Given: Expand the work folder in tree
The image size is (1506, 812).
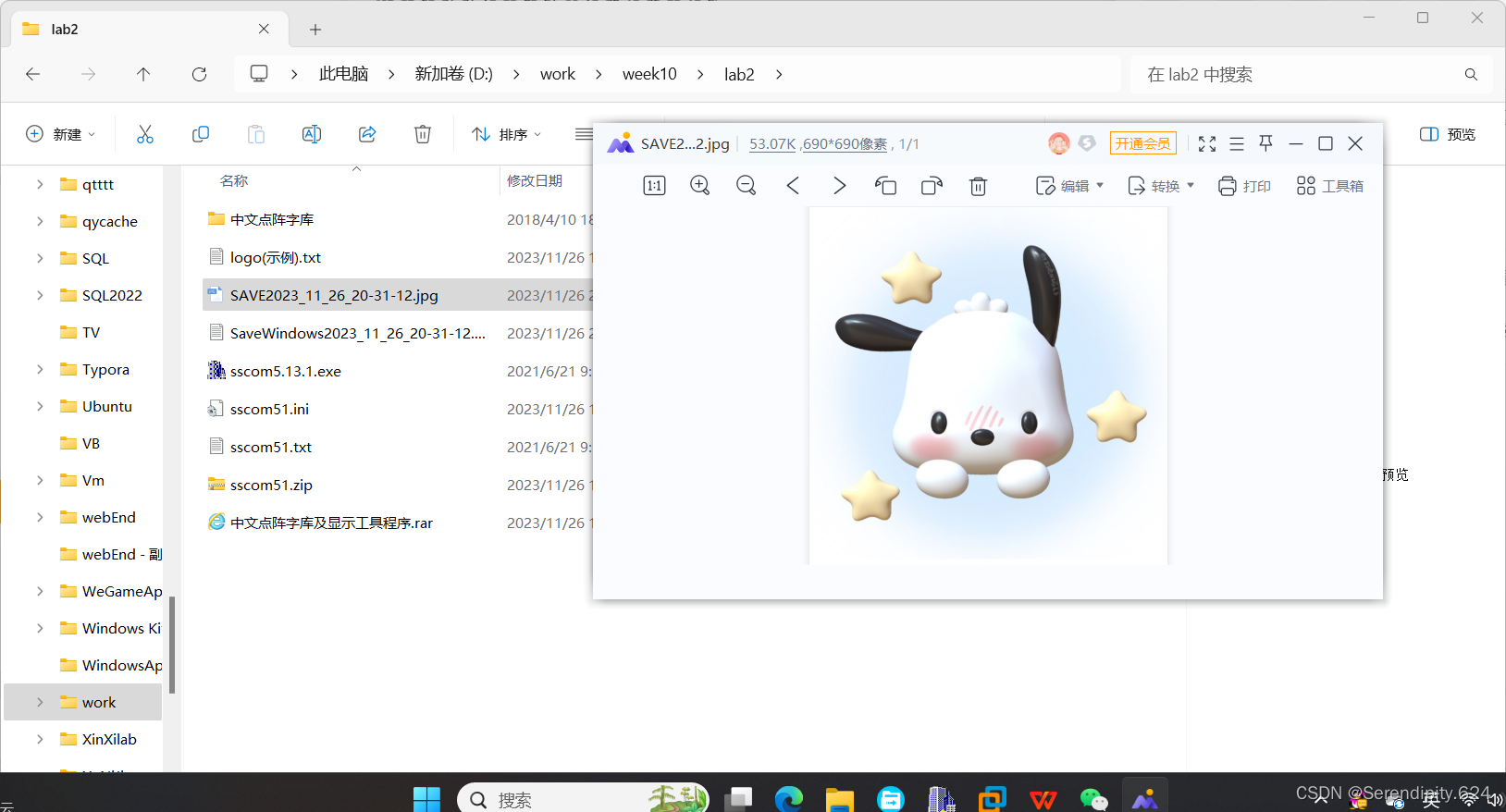Looking at the screenshot, I should point(40,702).
